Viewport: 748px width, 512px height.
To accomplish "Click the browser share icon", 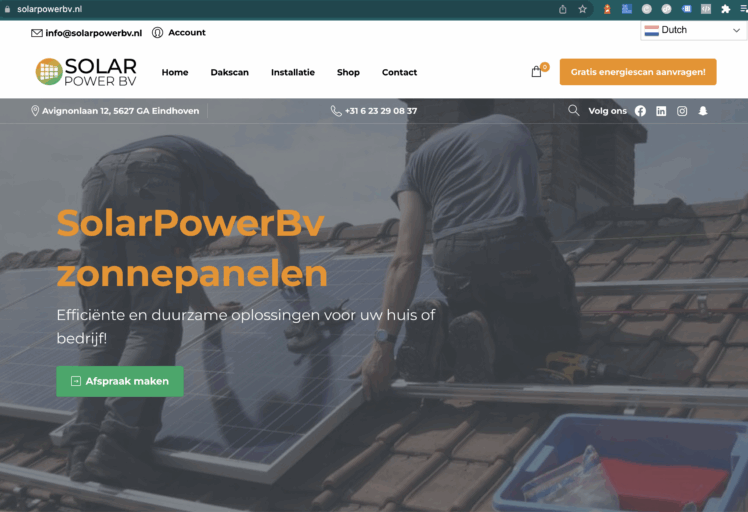I will pyautogui.click(x=562, y=9).
